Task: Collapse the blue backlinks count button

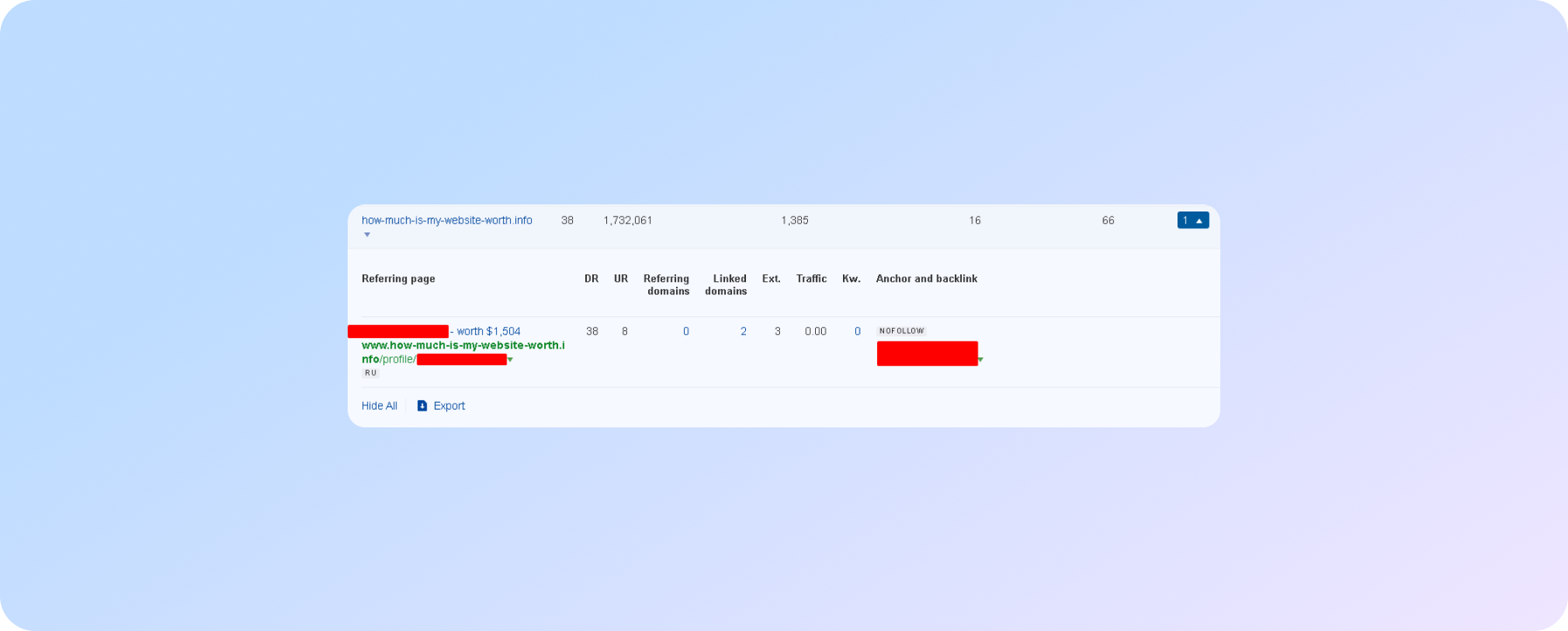Action: tap(1192, 220)
